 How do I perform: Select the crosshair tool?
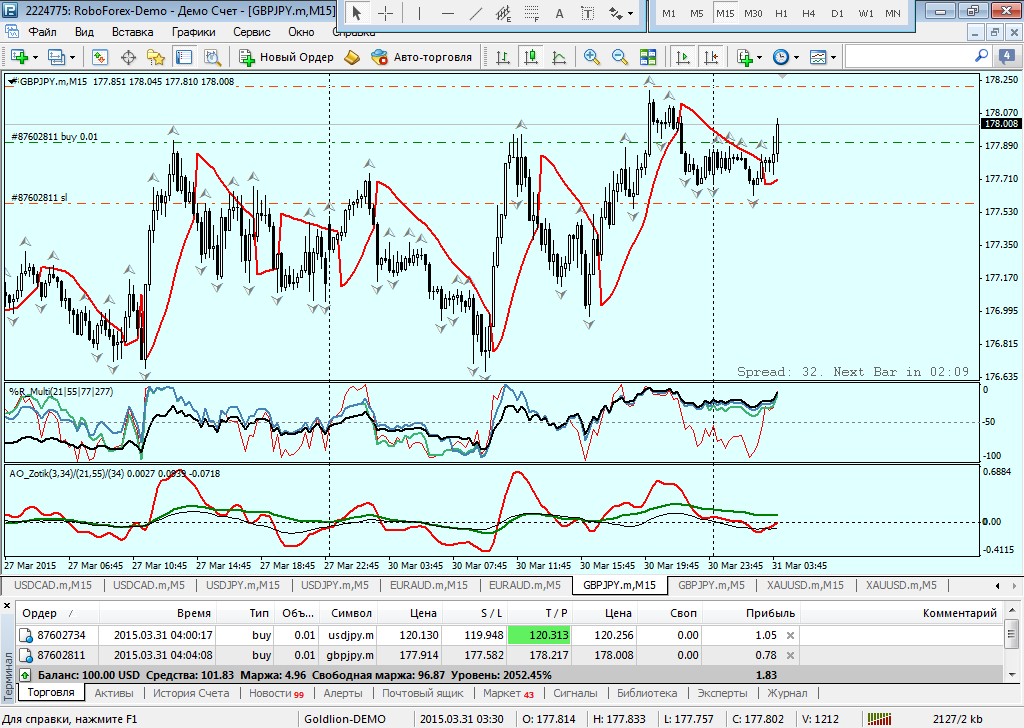[x=385, y=13]
